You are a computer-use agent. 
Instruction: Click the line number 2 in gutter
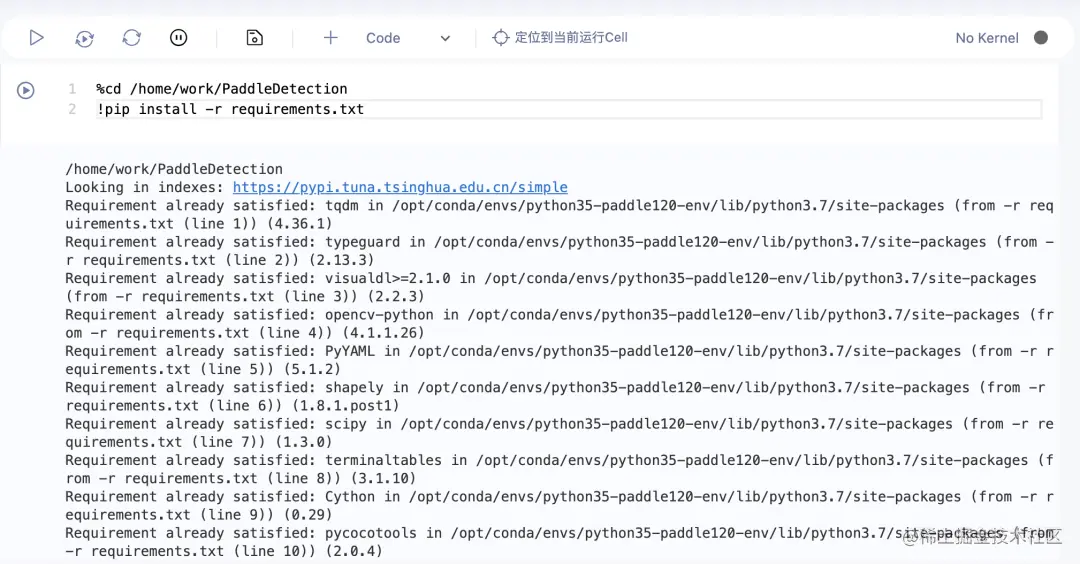tap(72, 109)
